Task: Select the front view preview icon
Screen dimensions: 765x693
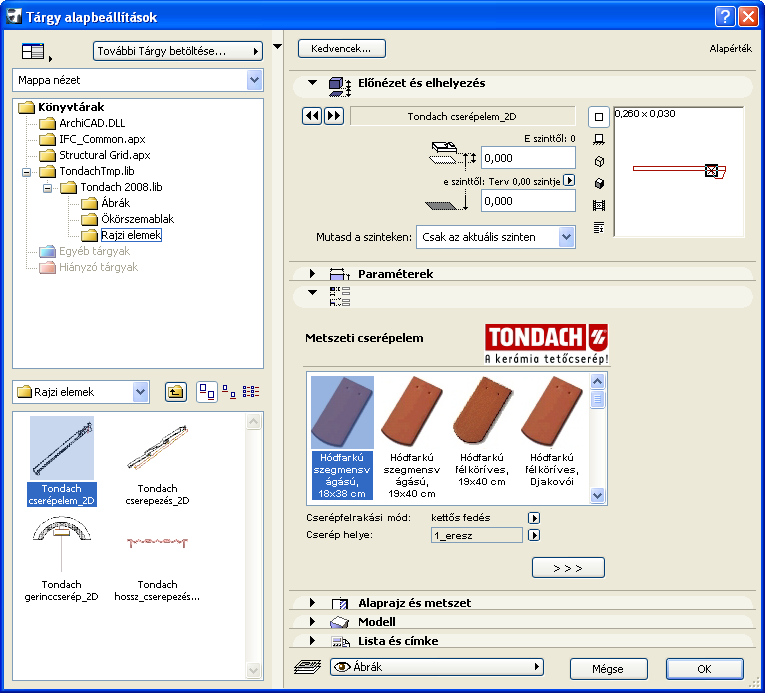Action: pyautogui.click(x=599, y=140)
